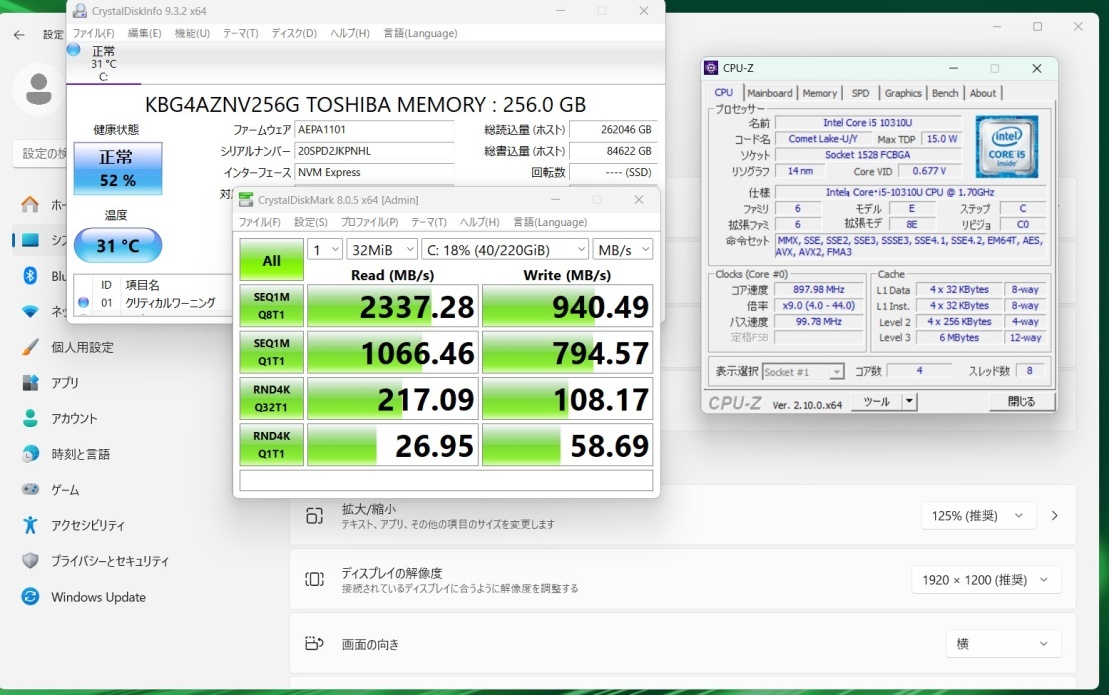Expand the 125% display scale dropdown
1109x695 pixels.
coord(976,516)
